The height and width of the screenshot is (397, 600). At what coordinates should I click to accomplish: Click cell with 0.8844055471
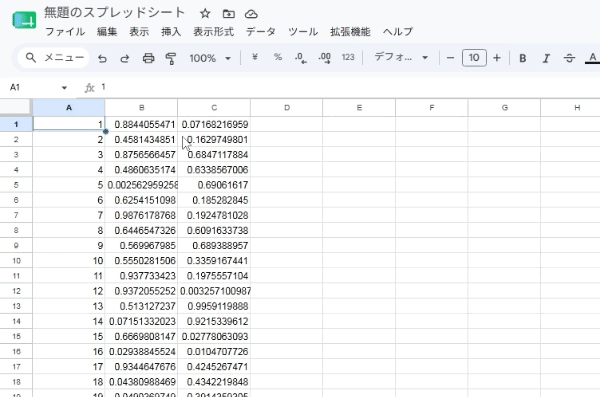[x=141, y=124]
